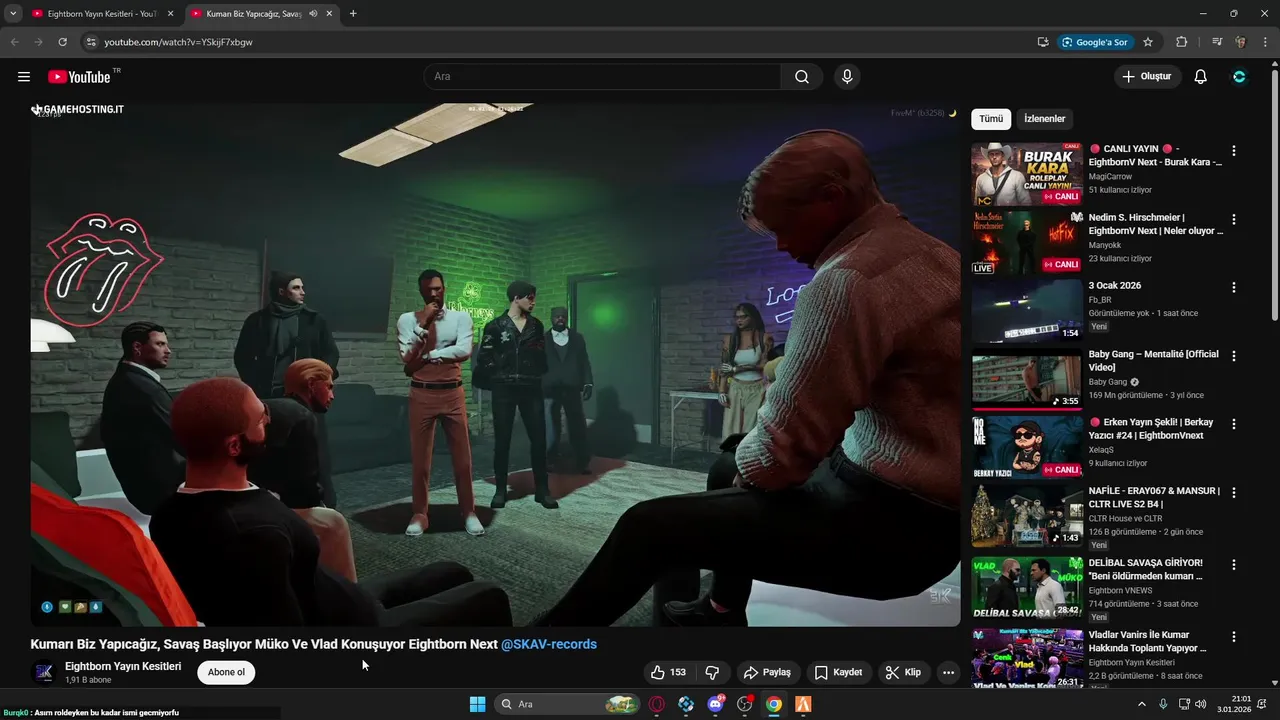Open Berkay Yazıcı live stream thumbnail
The height and width of the screenshot is (720, 1280).
(1027, 447)
